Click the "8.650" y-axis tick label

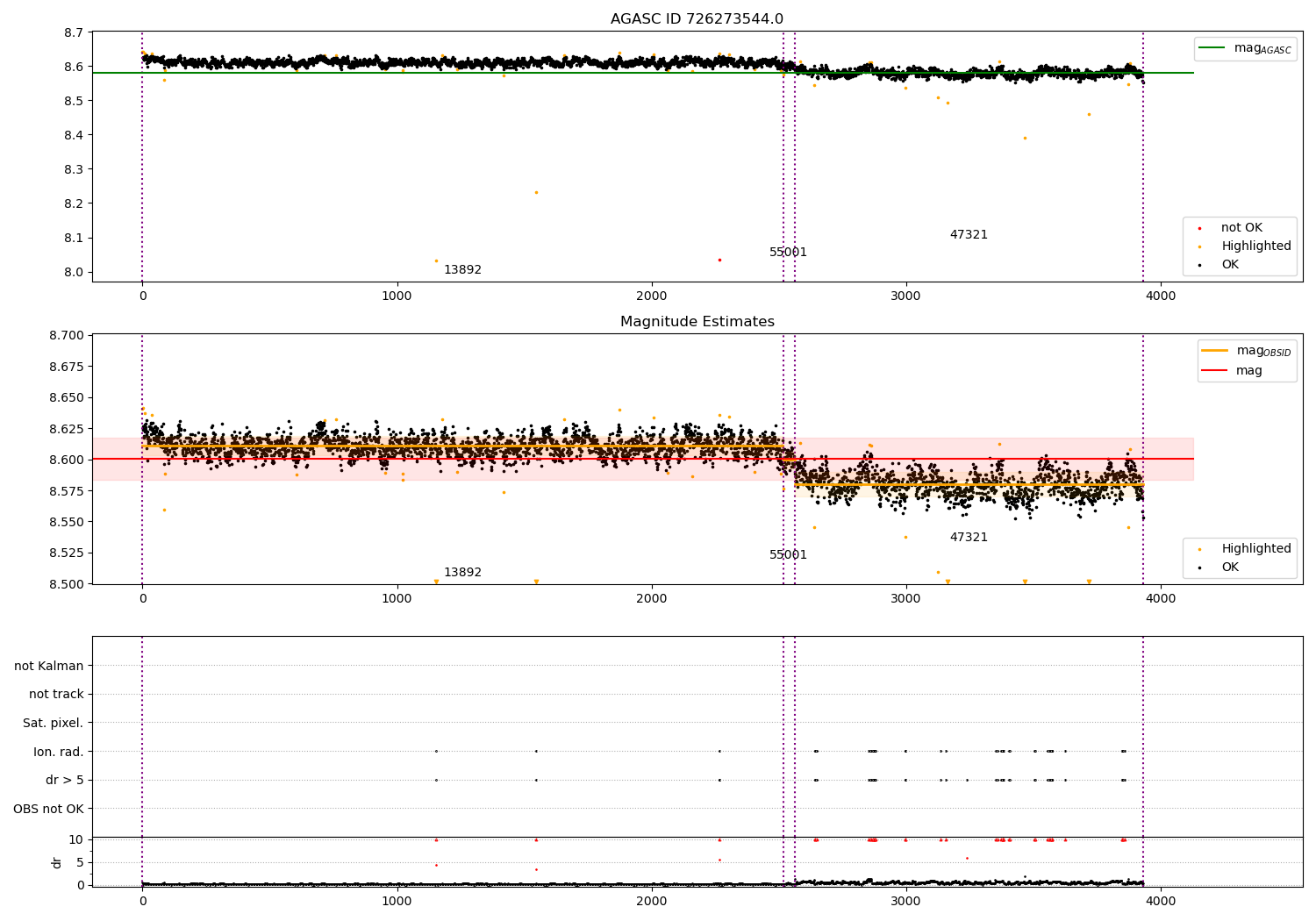click(x=68, y=398)
